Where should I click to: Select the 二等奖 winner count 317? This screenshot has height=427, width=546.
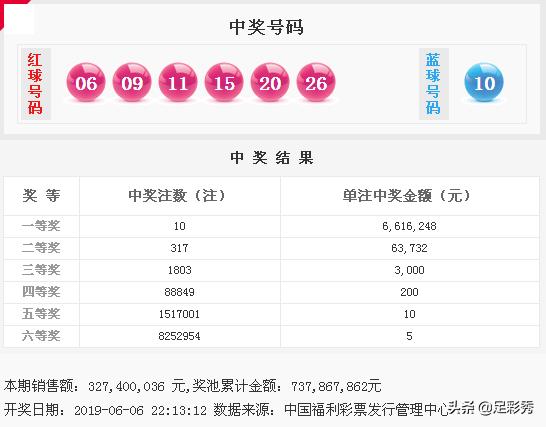(179, 248)
